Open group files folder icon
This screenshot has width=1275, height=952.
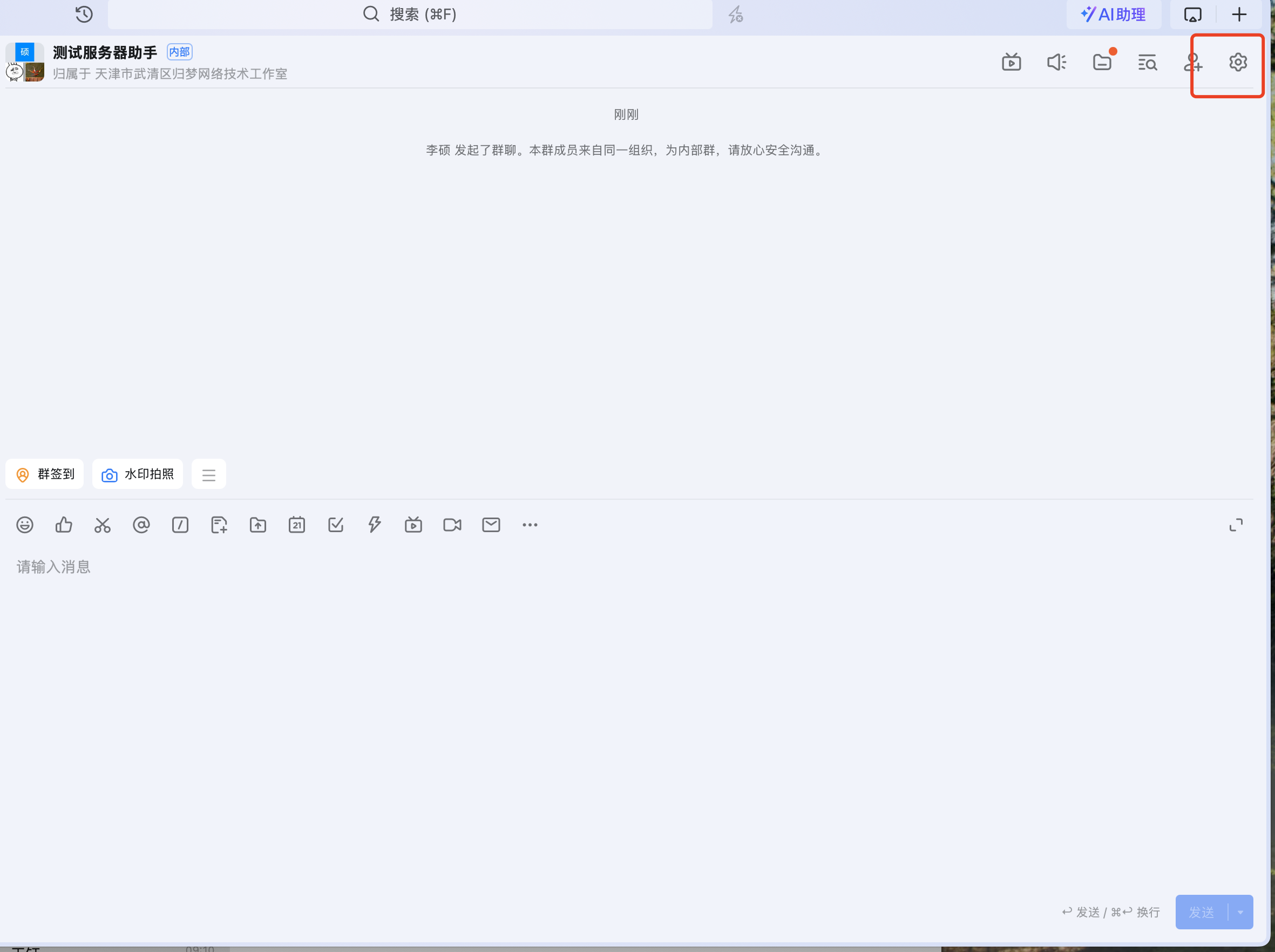pos(1102,62)
